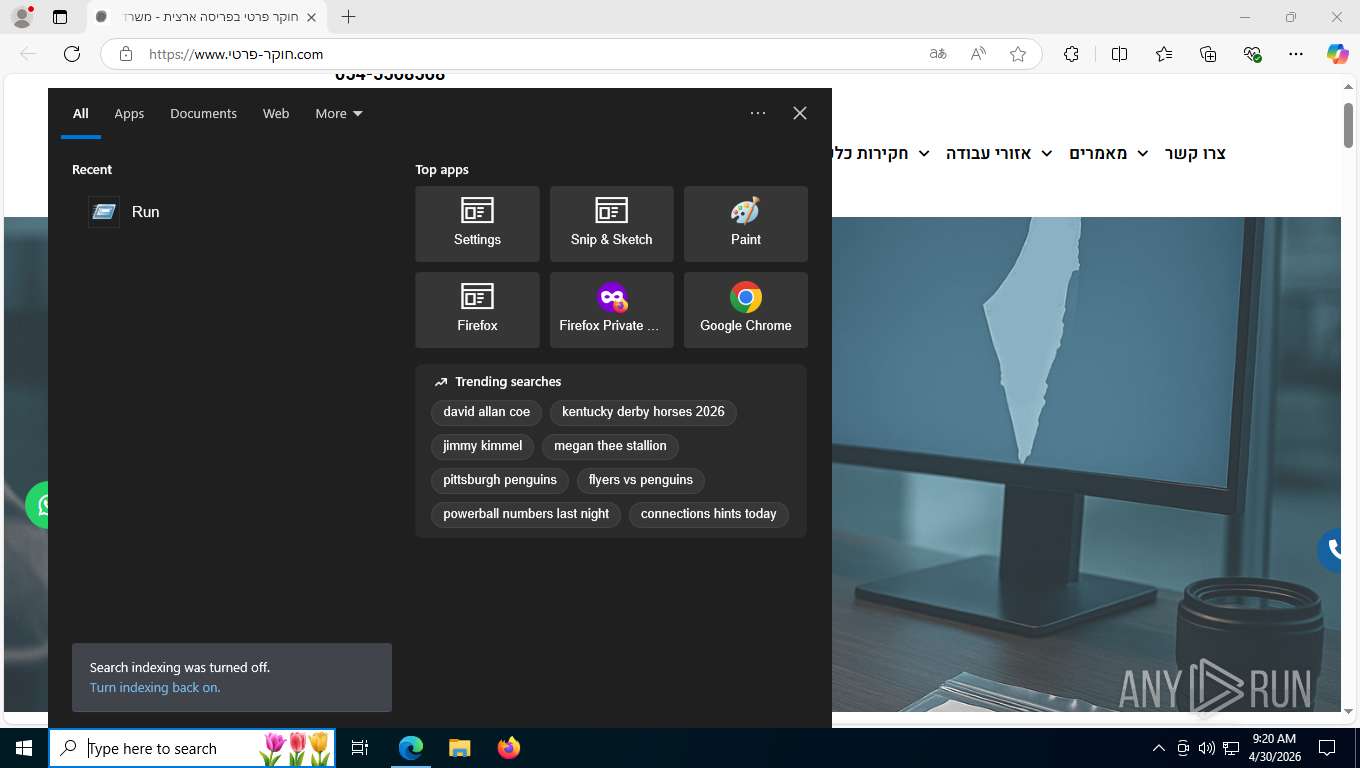
Task: View site information lock icon
Action: pos(125,54)
